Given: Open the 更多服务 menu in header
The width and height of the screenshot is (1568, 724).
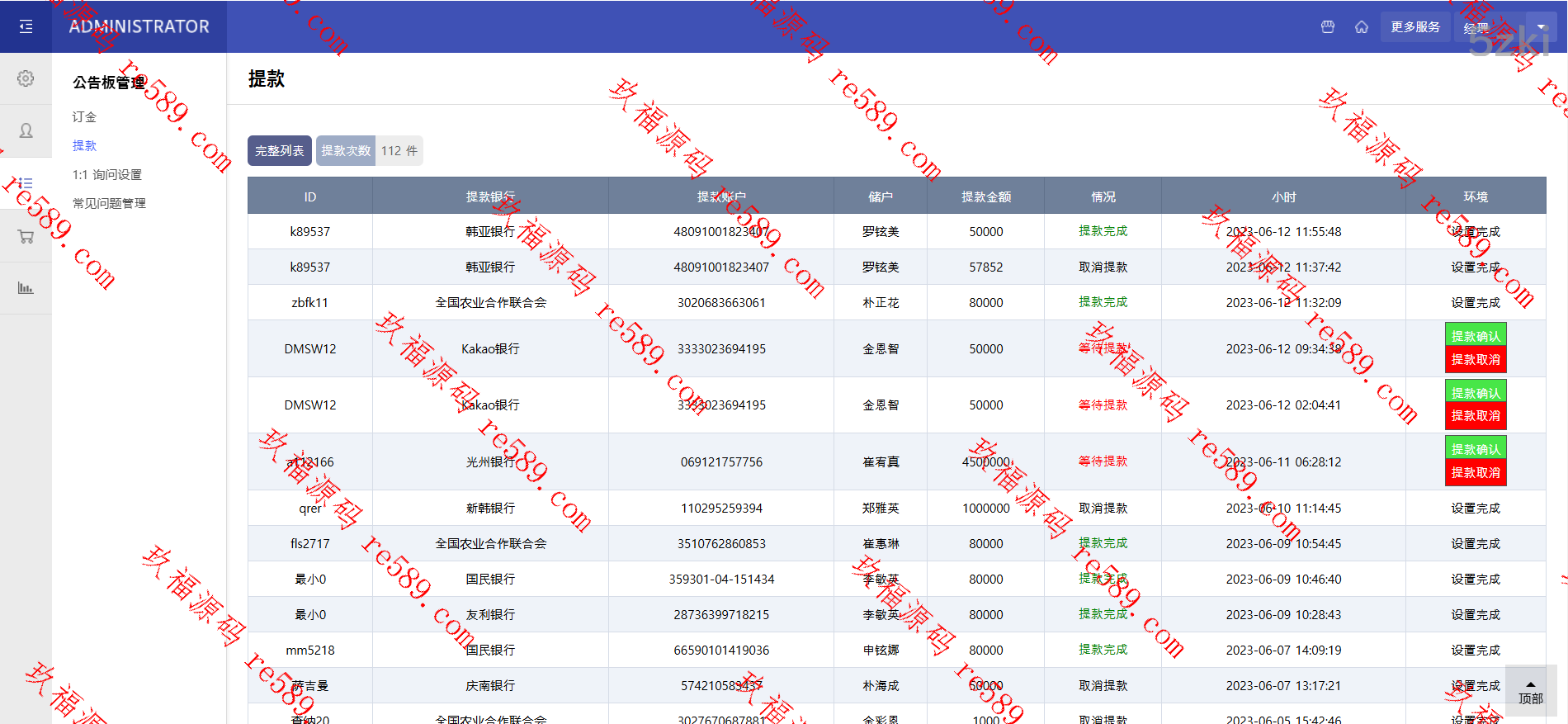Looking at the screenshot, I should pyautogui.click(x=1415, y=26).
